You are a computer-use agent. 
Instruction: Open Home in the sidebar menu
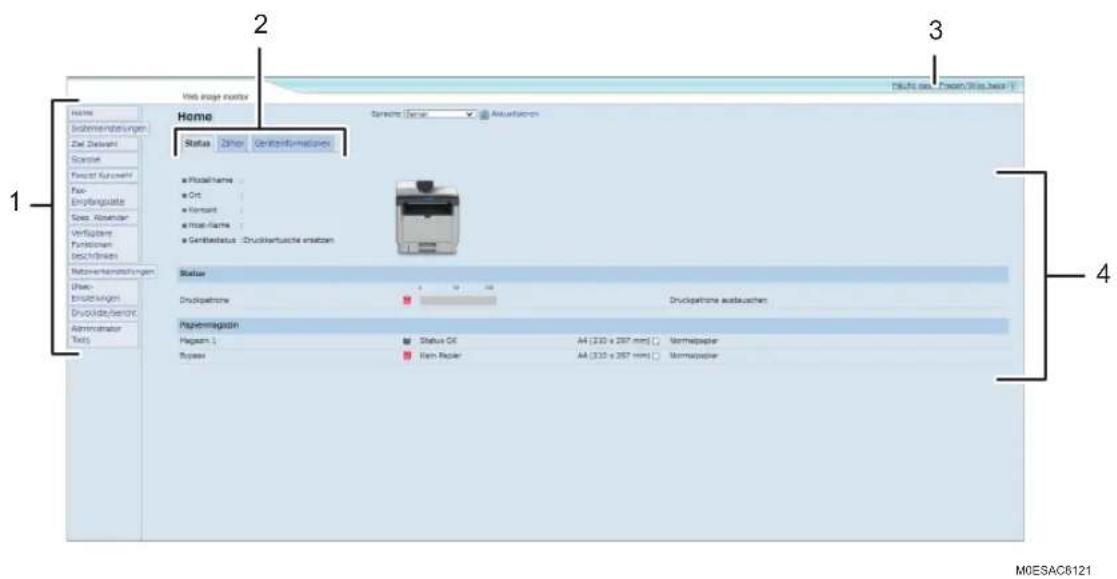(103, 113)
